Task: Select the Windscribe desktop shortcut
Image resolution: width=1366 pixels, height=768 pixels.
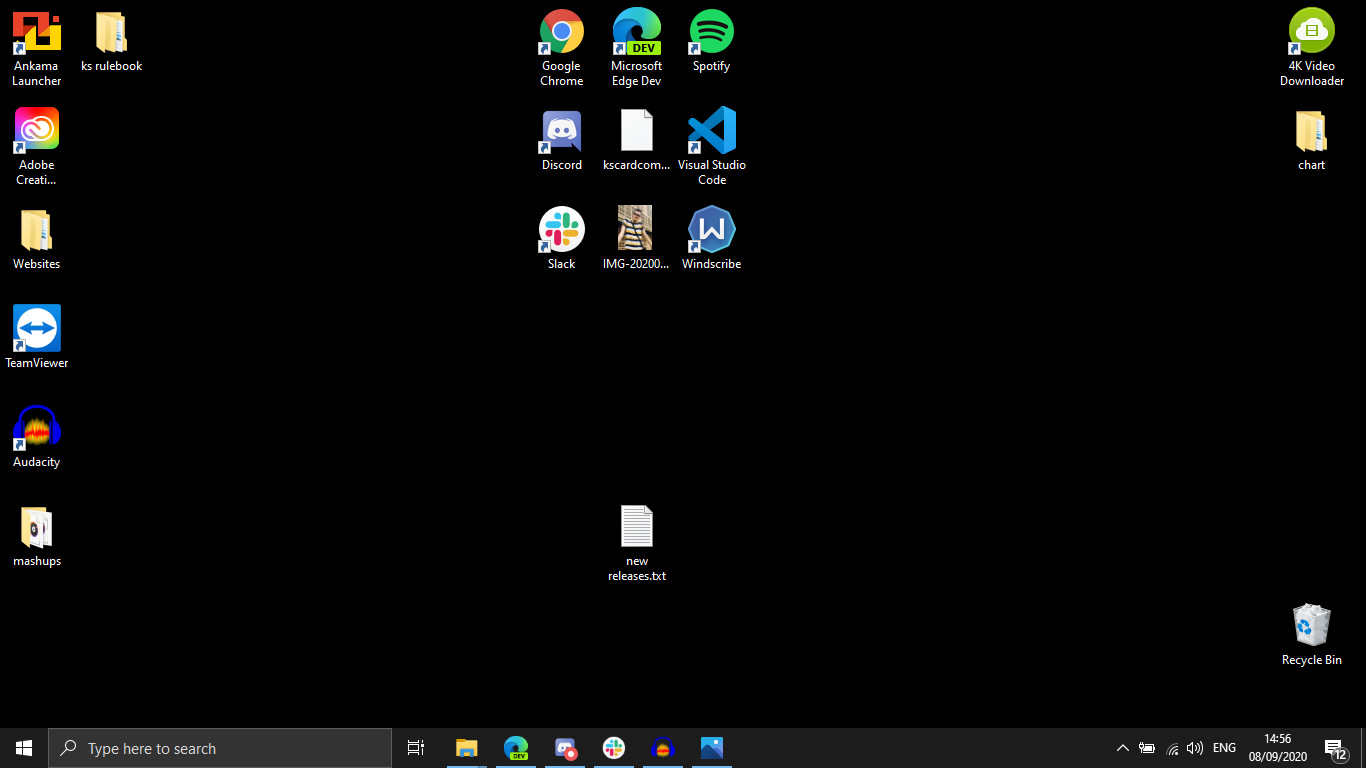Action: [x=712, y=239]
